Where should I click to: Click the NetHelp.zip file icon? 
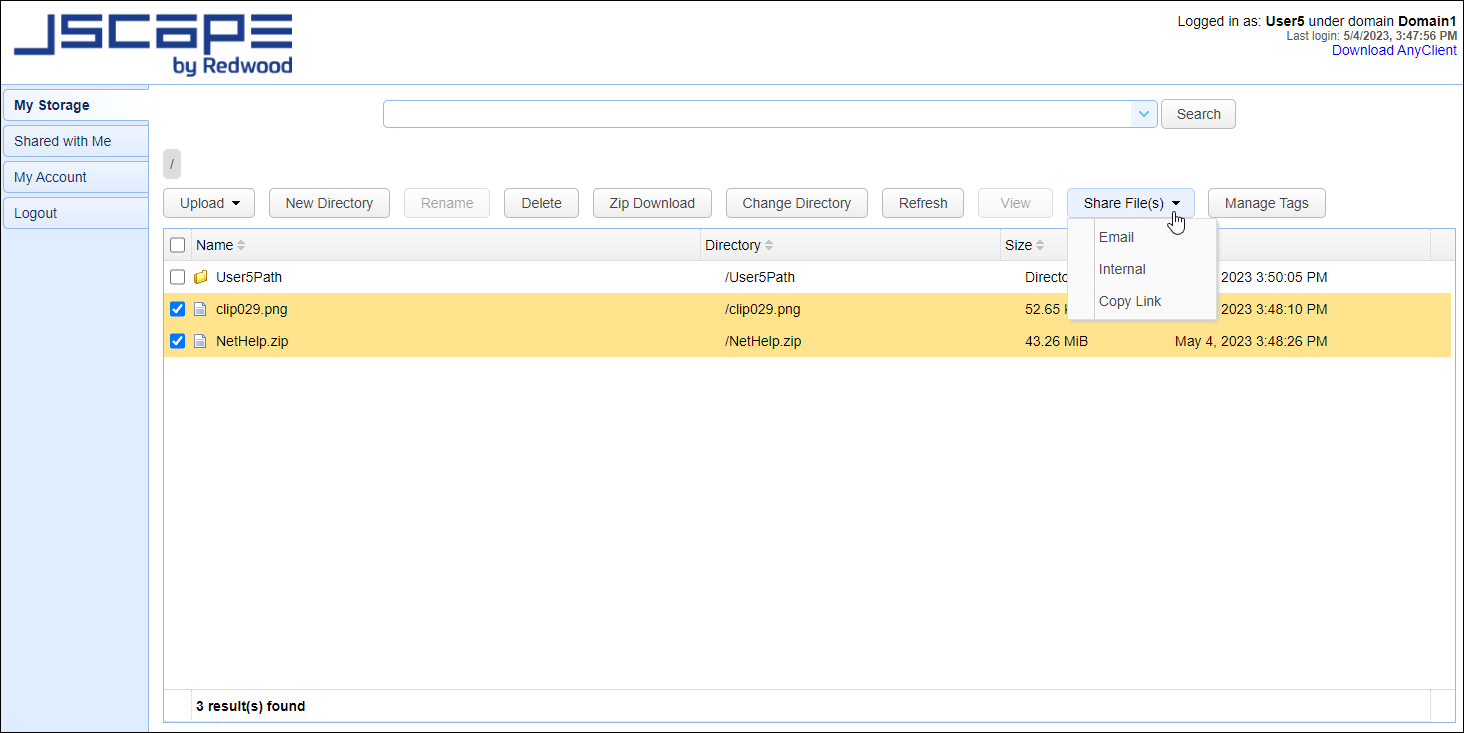[200, 341]
